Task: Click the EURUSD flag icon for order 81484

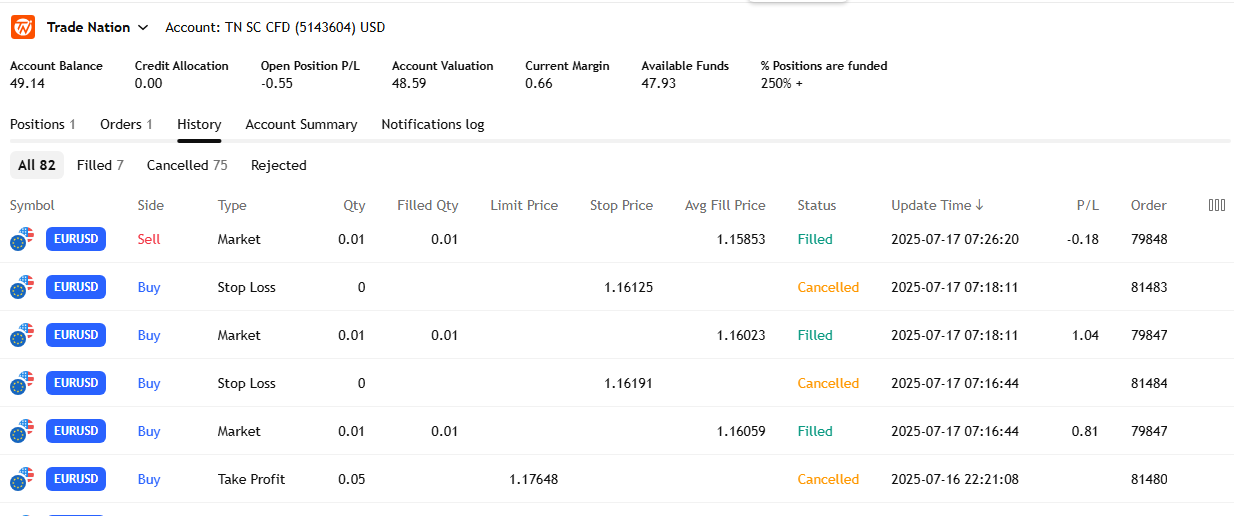Action: point(22,383)
